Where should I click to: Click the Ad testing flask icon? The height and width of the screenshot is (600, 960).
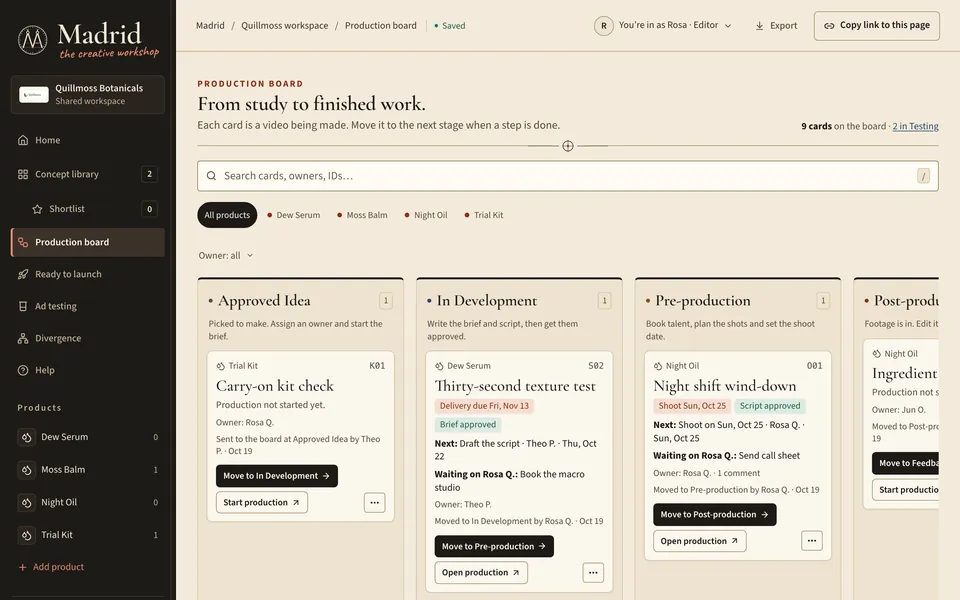click(23, 306)
